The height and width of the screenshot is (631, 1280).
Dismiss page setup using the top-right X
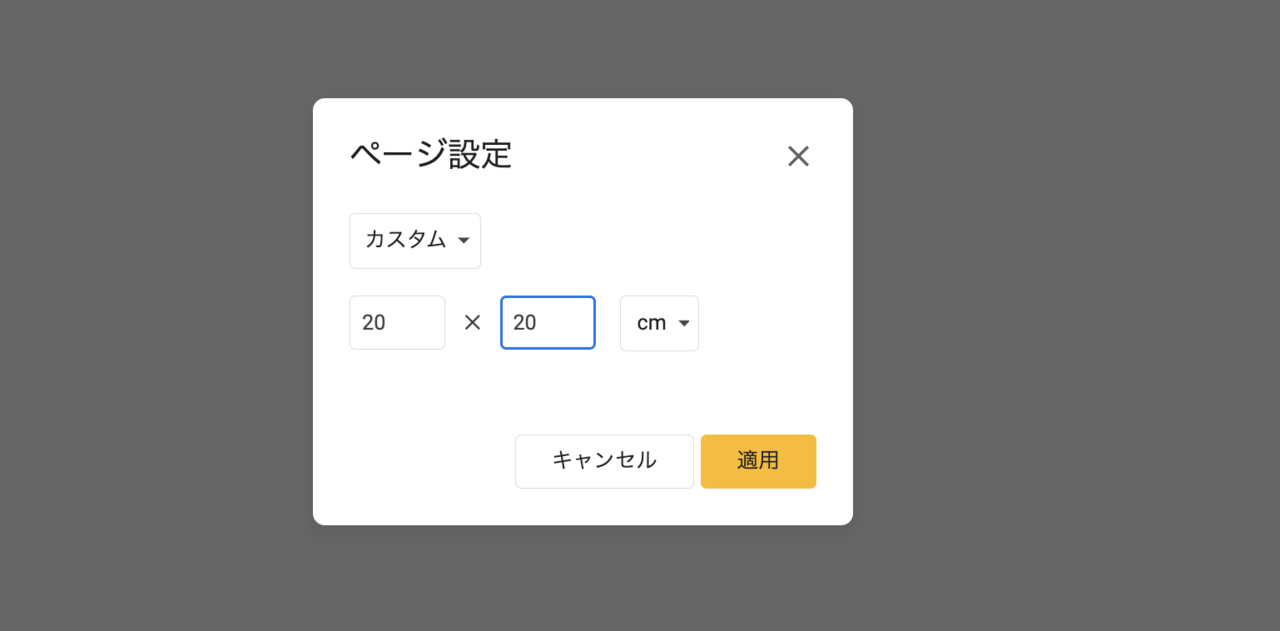[798, 156]
